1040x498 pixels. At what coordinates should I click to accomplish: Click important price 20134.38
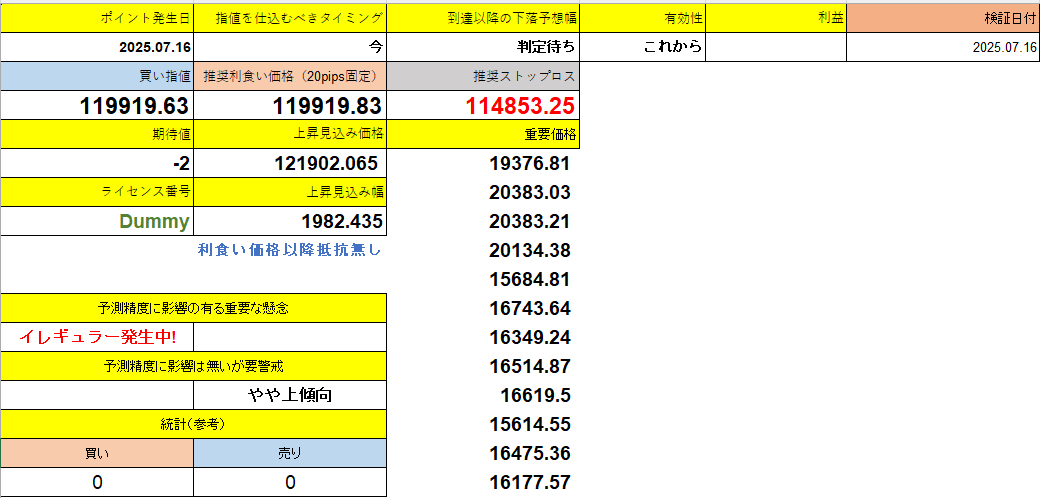tap(529, 250)
